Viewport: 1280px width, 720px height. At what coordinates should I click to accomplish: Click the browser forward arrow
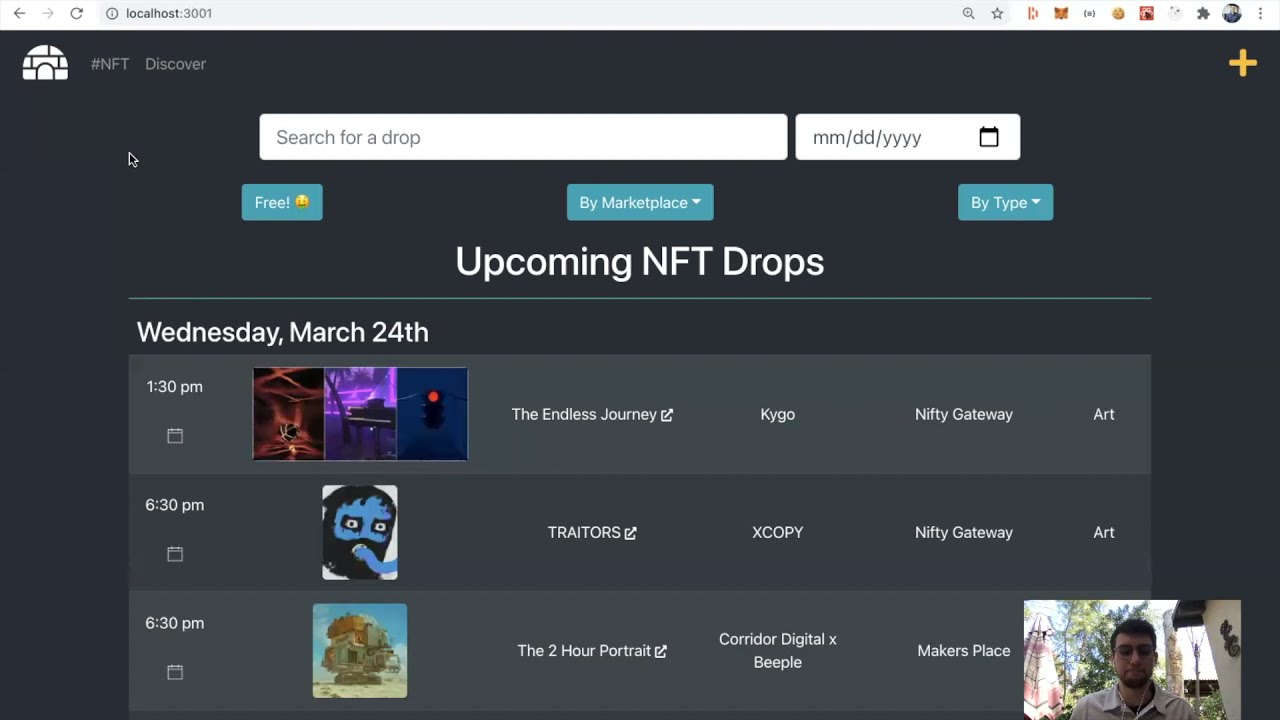click(47, 13)
